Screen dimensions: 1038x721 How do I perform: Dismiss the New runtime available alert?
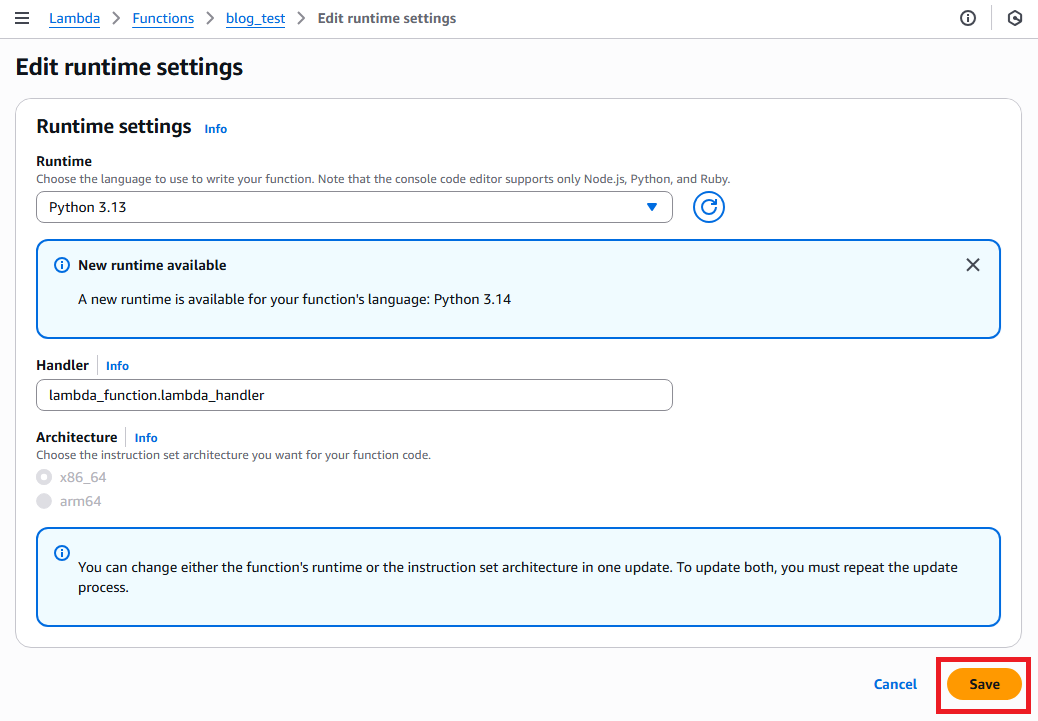click(973, 265)
